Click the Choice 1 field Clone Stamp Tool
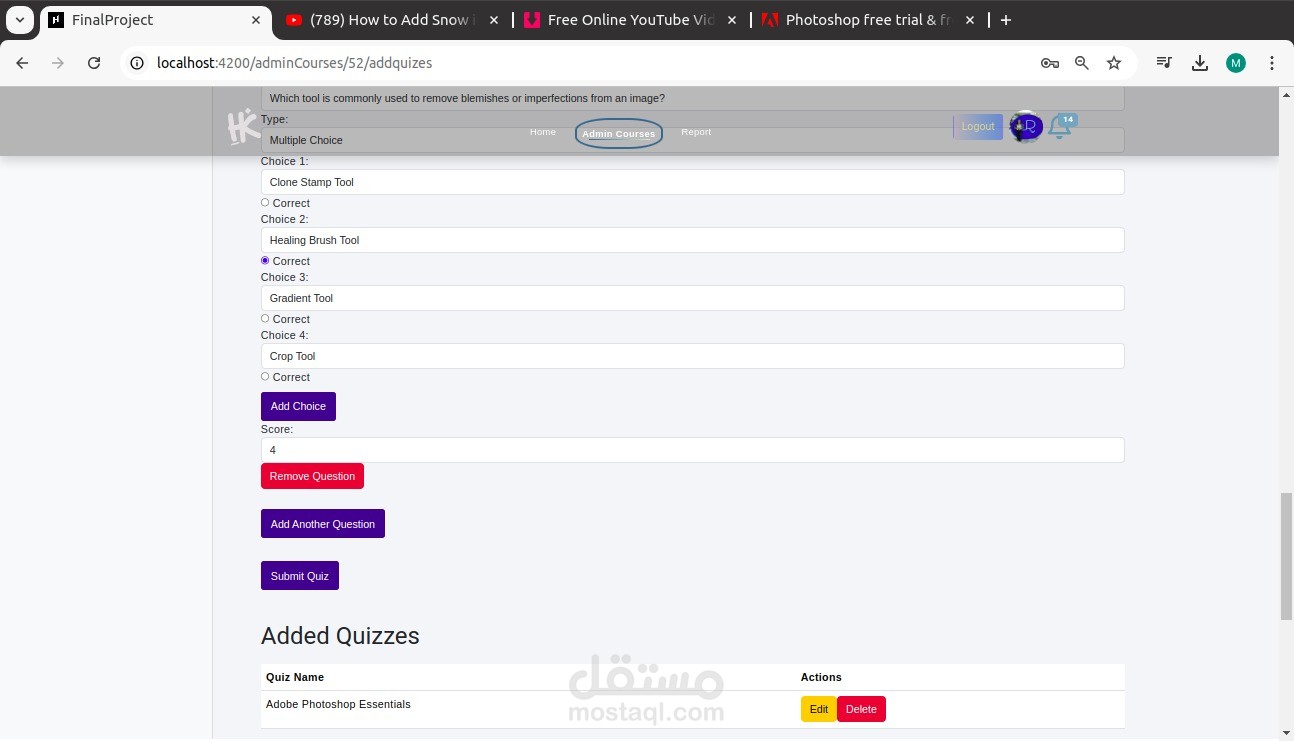 pyautogui.click(x=692, y=182)
